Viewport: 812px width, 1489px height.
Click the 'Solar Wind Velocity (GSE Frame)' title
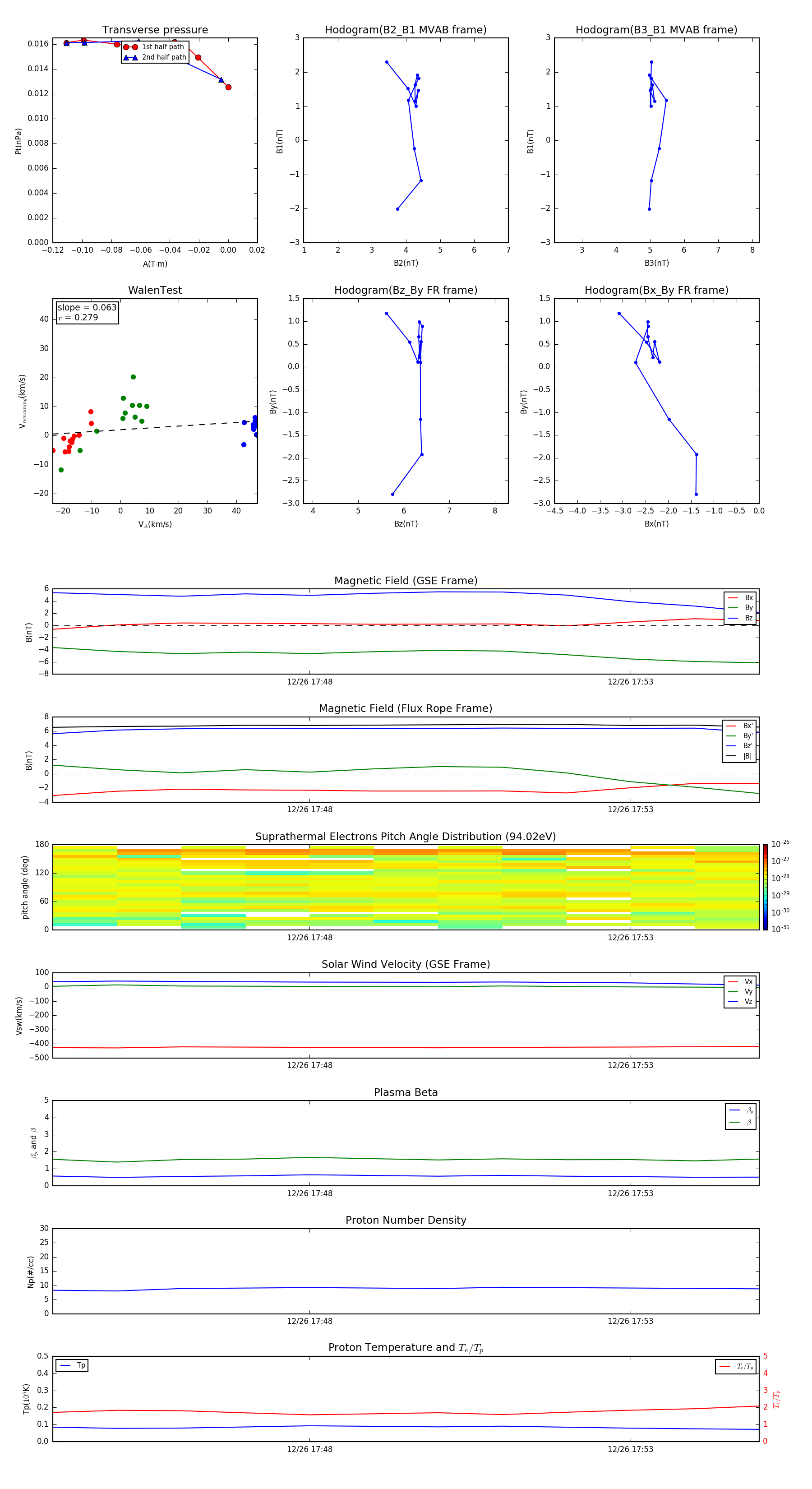[x=406, y=964]
